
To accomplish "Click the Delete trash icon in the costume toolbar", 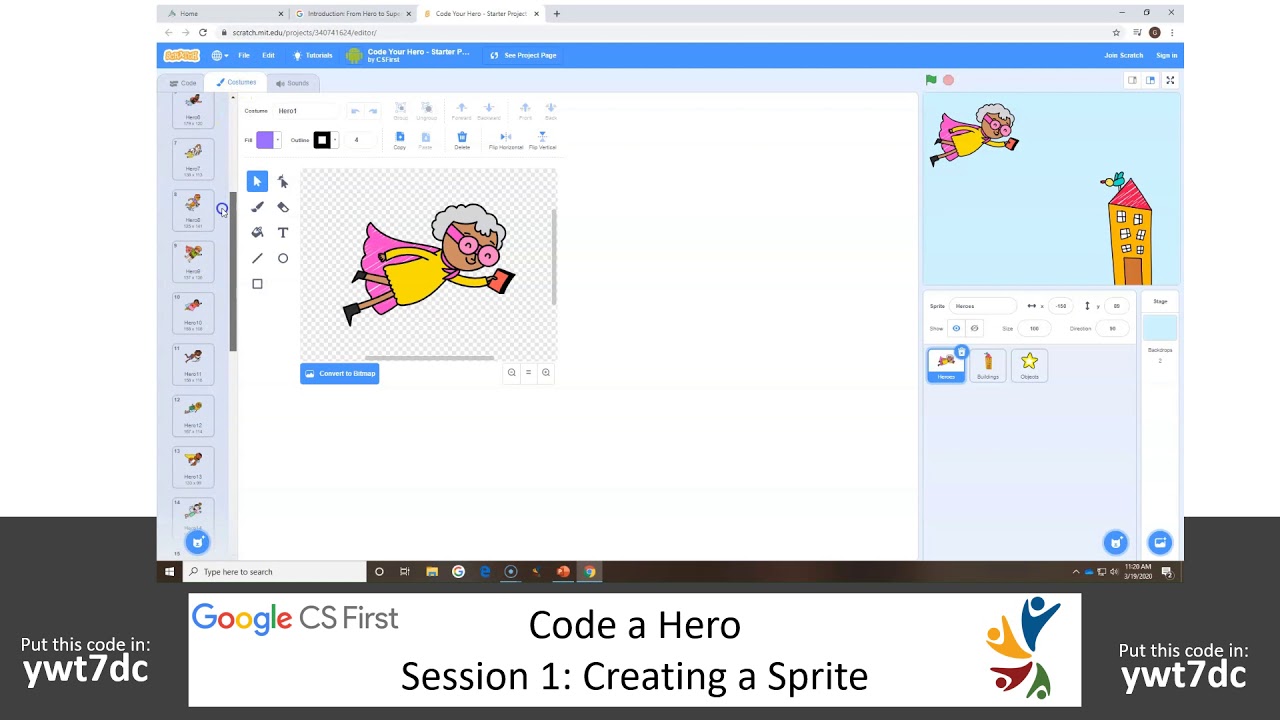I will pyautogui.click(x=462, y=140).
